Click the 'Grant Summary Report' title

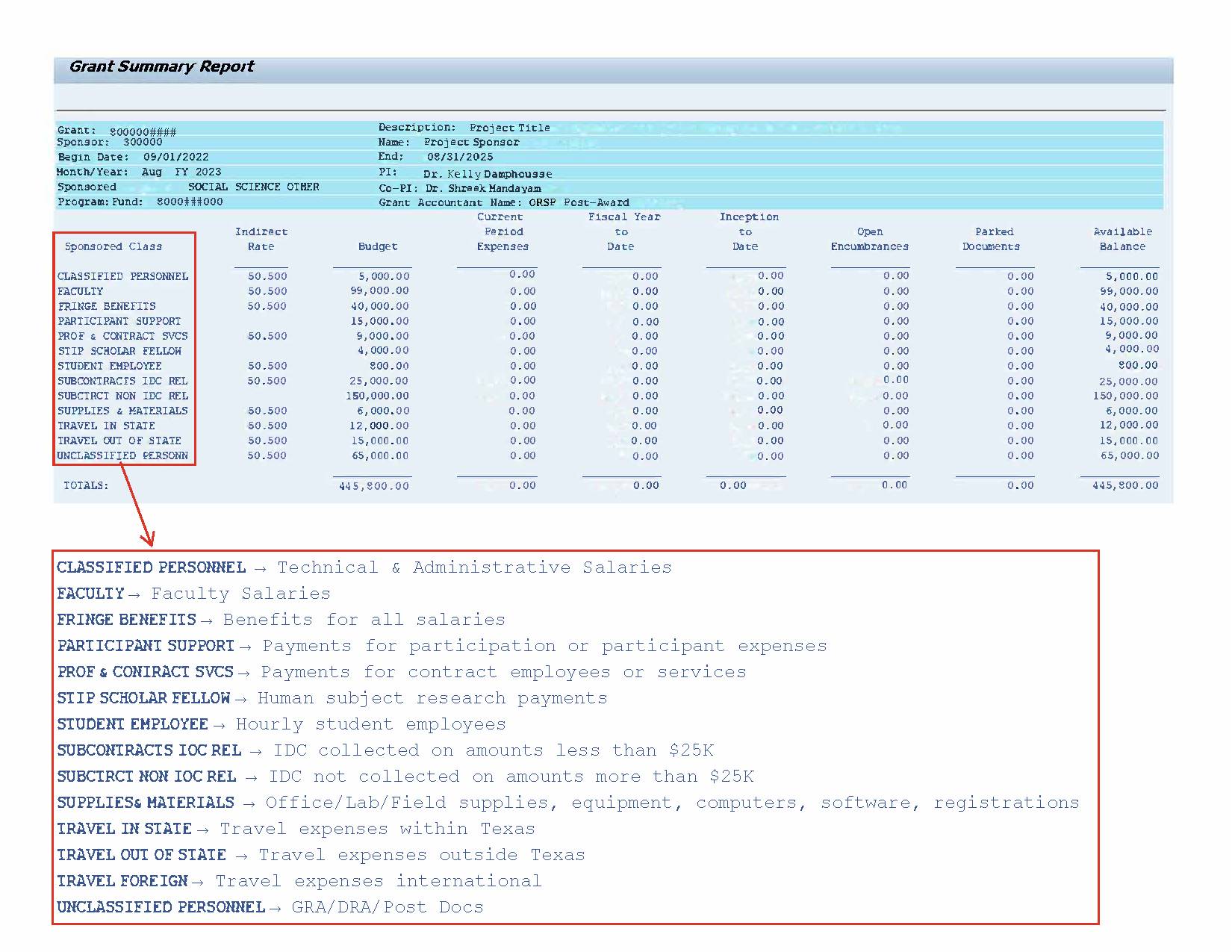coord(162,66)
